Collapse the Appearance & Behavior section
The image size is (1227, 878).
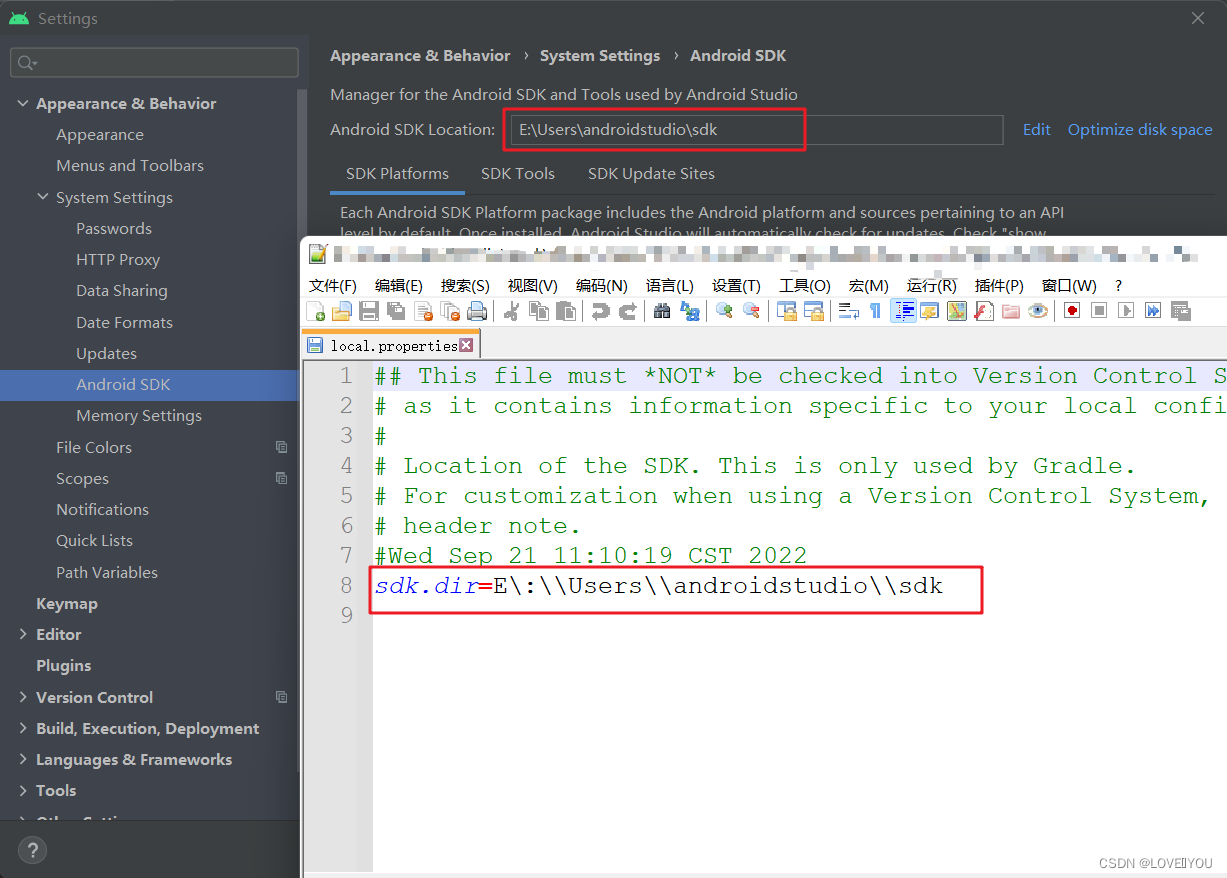point(23,103)
